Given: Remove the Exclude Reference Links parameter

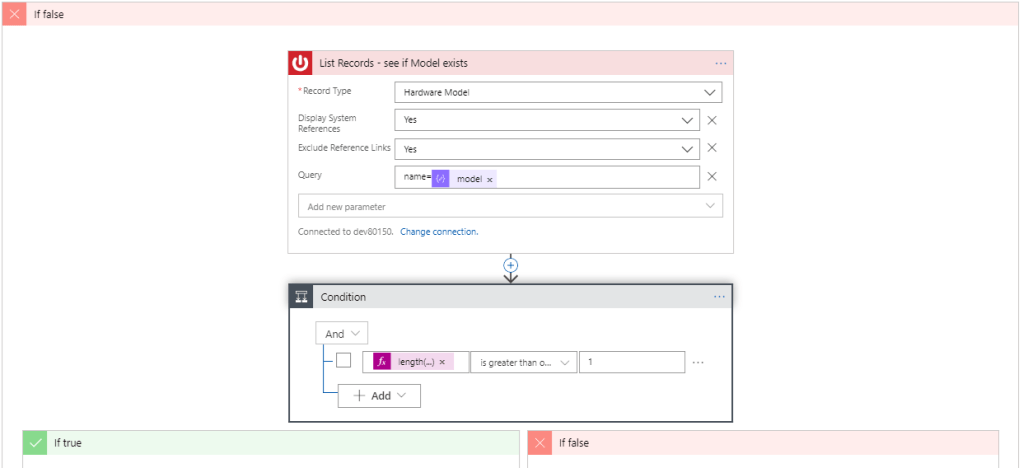Looking at the screenshot, I should tap(712, 148).
